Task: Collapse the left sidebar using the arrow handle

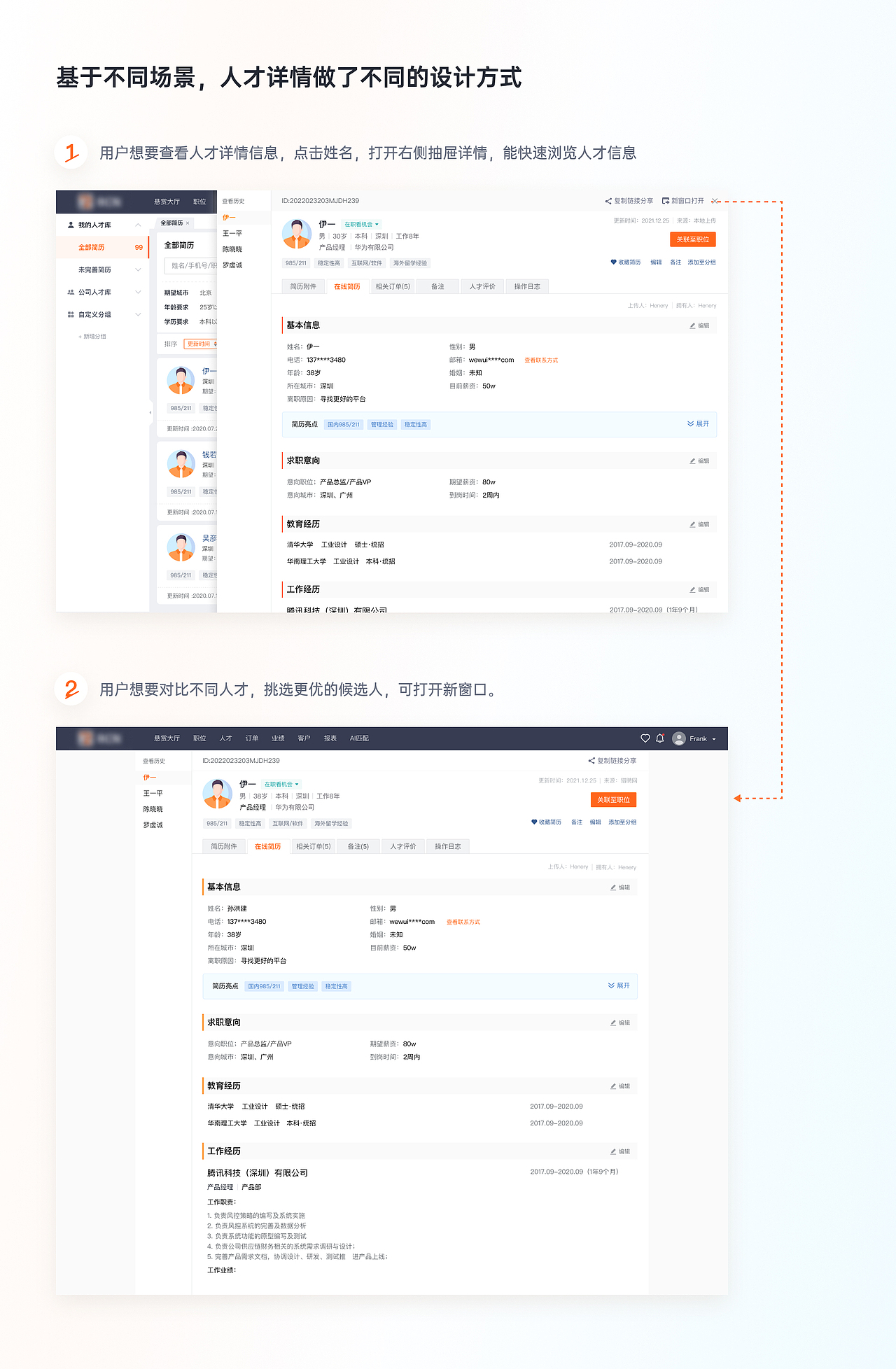Action: (150, 412)
